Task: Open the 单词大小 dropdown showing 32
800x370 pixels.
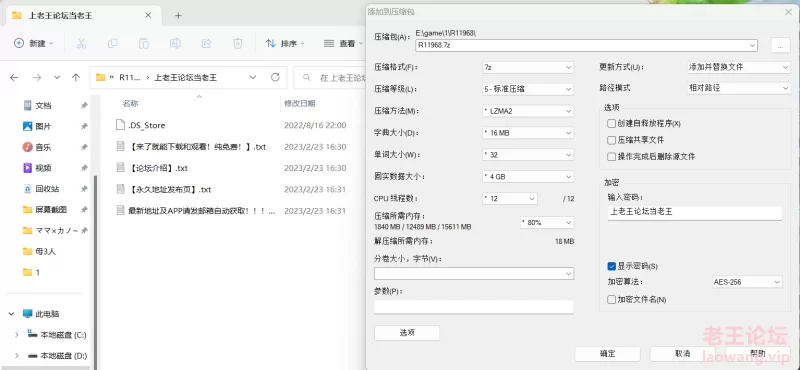Action: coord(528,155)
